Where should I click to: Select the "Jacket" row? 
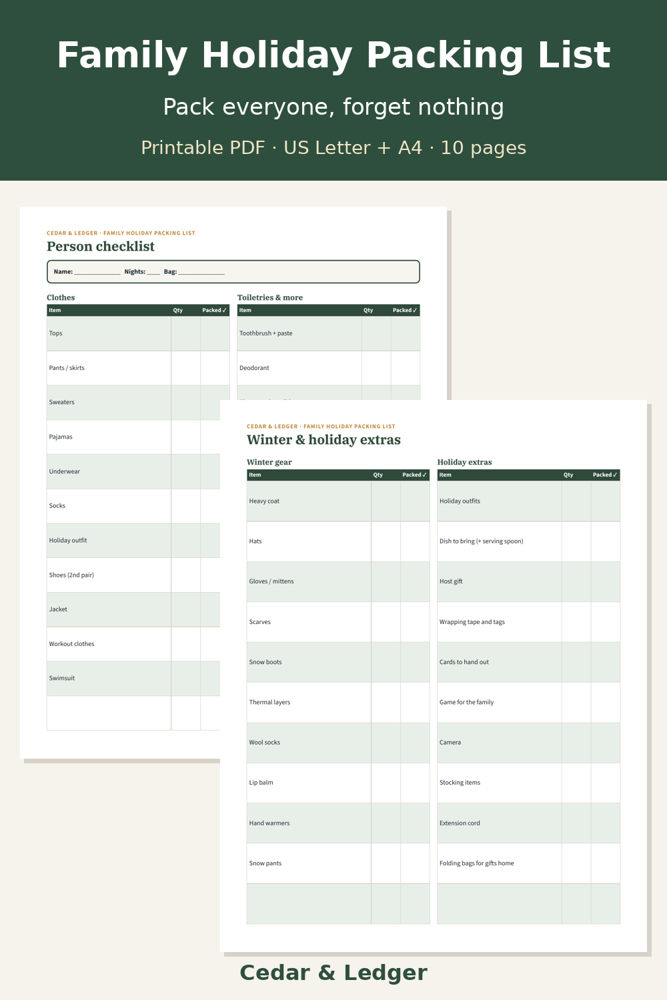coord(133,609)
